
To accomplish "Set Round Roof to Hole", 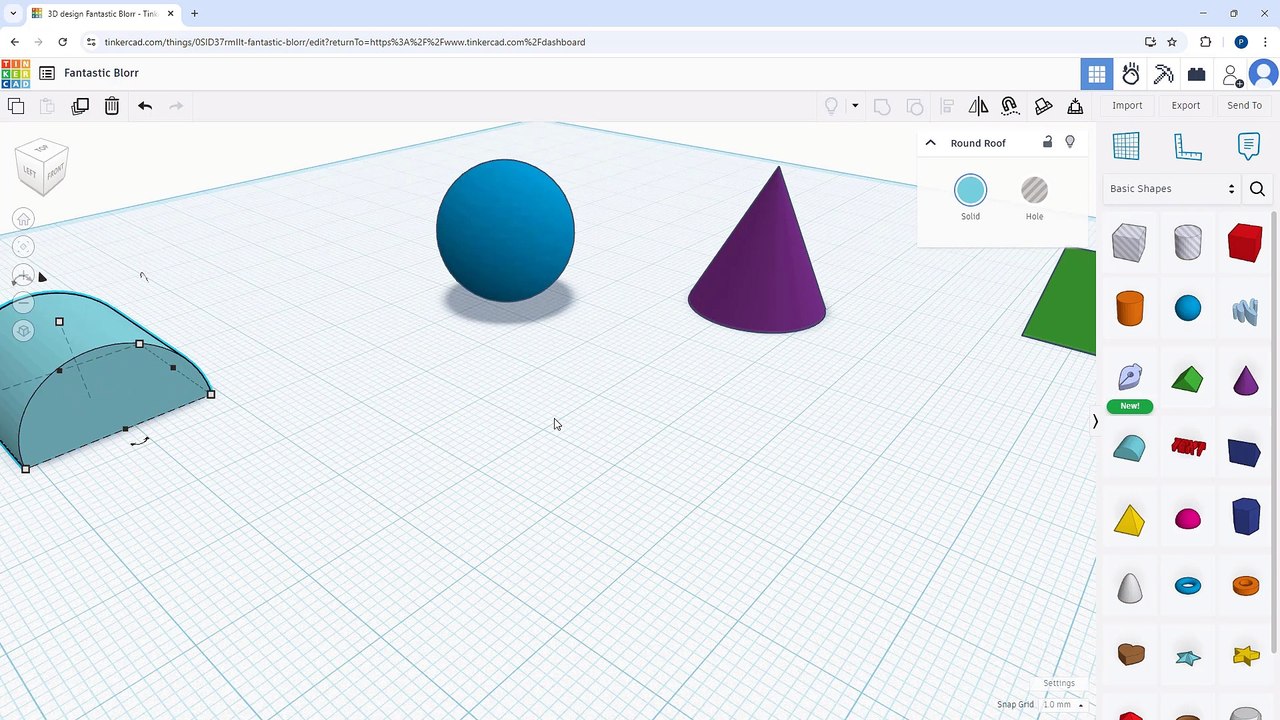I will [1034, 190].
